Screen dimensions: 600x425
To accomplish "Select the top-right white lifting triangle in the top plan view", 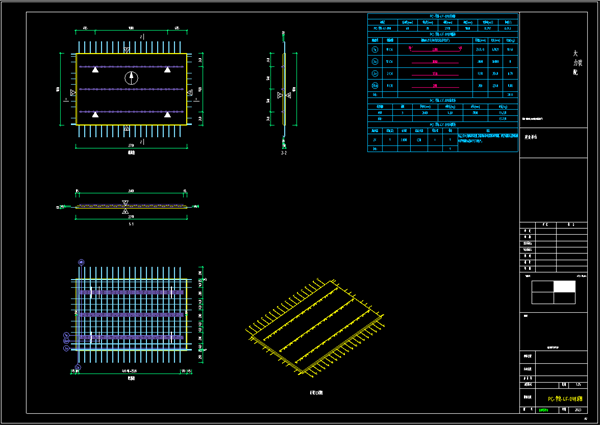I will tap(167, 70).
